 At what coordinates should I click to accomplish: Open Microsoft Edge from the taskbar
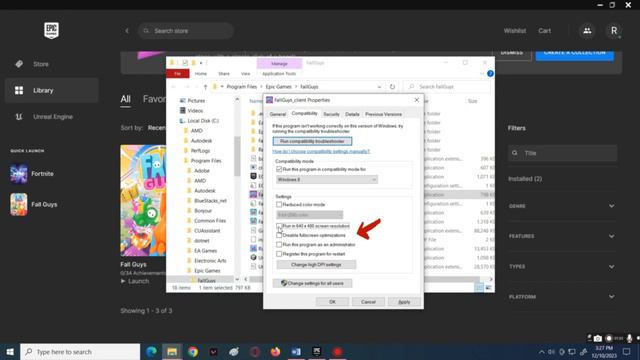click(x=151, y=351)
